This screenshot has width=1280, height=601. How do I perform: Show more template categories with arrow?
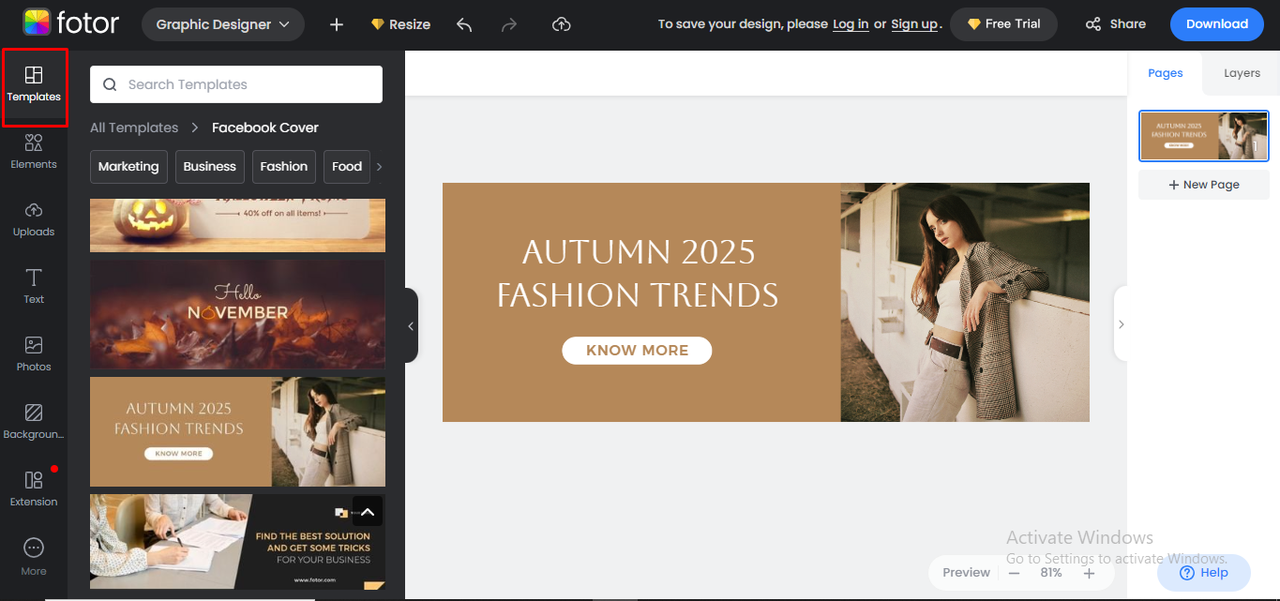click(x=379, y=167)
